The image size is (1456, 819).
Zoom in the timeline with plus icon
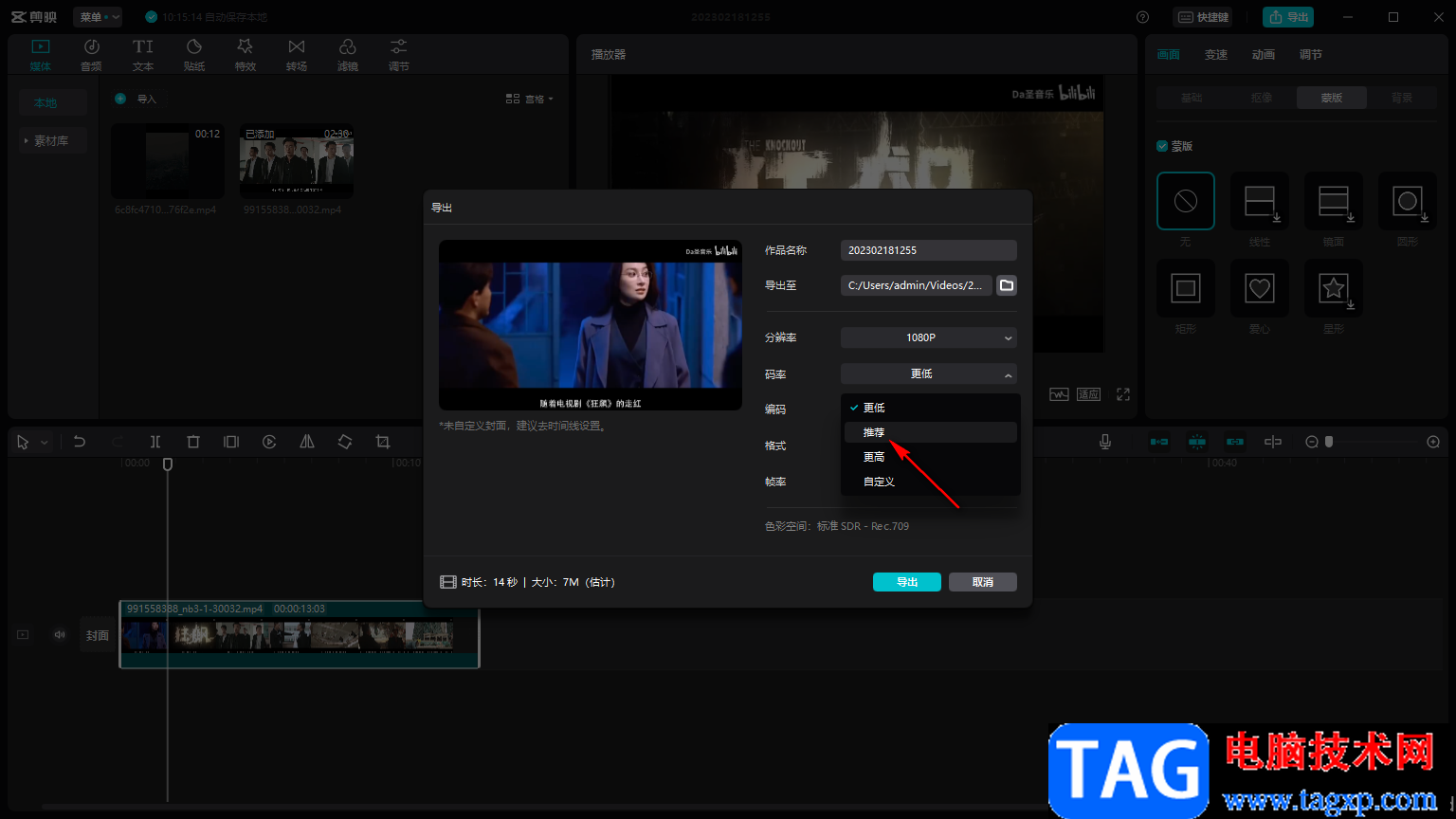(1433, 442)
